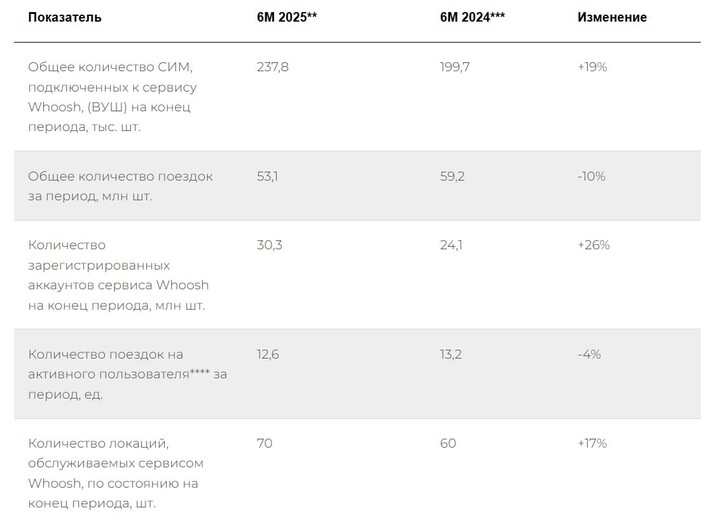Click the Изменение column header
The image size is (720, 522).
(612, 17)
